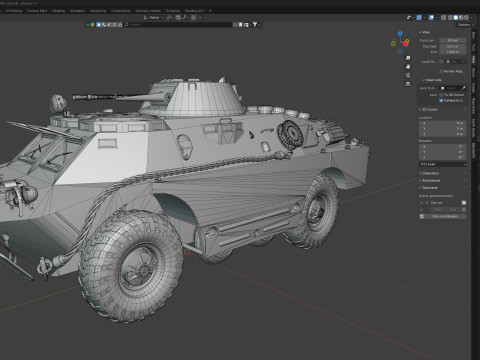Open object types visibility selector
The width and height of the screenshot is (480, 360).
pos(409,17)
